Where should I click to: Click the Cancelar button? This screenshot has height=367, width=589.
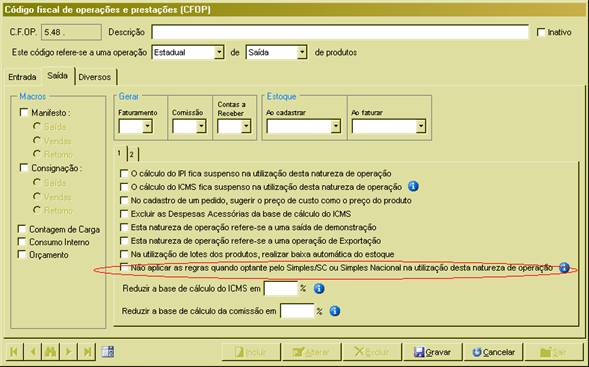tap(493, 352)
